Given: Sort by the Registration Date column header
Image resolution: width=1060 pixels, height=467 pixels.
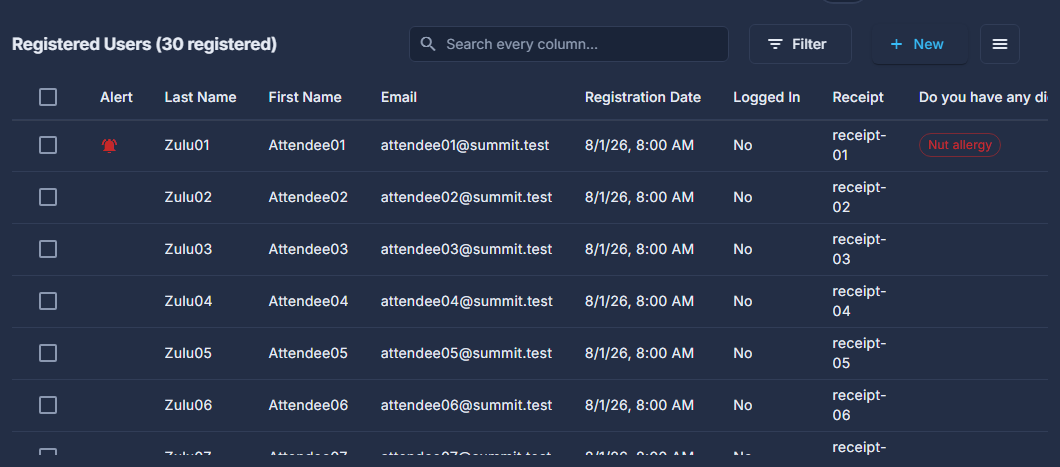Looking at the screenshot, I should (x=643, y=97).
